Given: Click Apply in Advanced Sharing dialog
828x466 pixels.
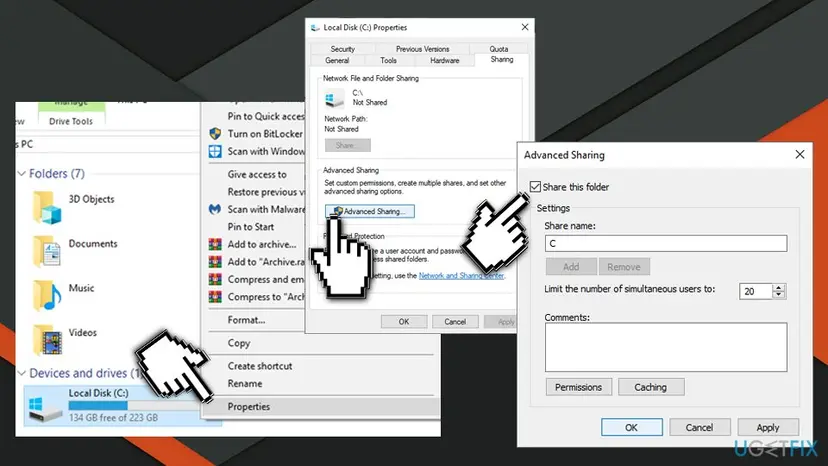Looking at the screenshot, I should click(x=768, y=427).
